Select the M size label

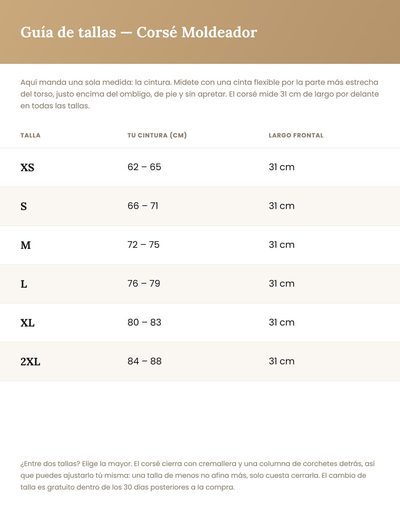pos(26,245)
